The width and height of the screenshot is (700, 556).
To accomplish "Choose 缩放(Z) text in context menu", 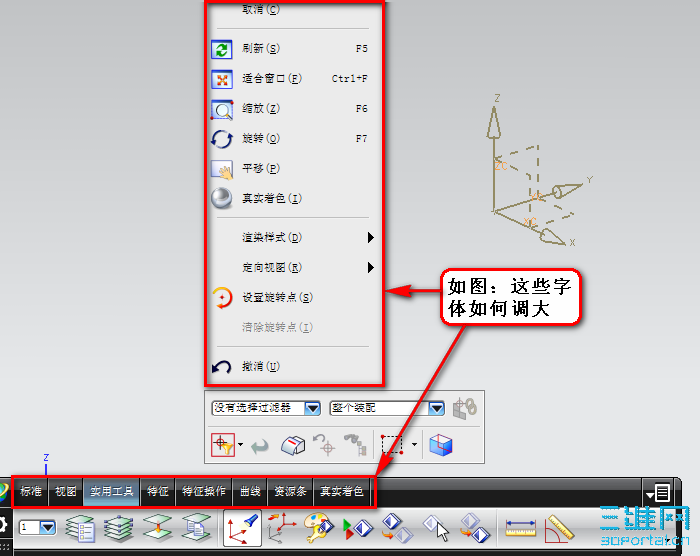I will coord(261,109).
